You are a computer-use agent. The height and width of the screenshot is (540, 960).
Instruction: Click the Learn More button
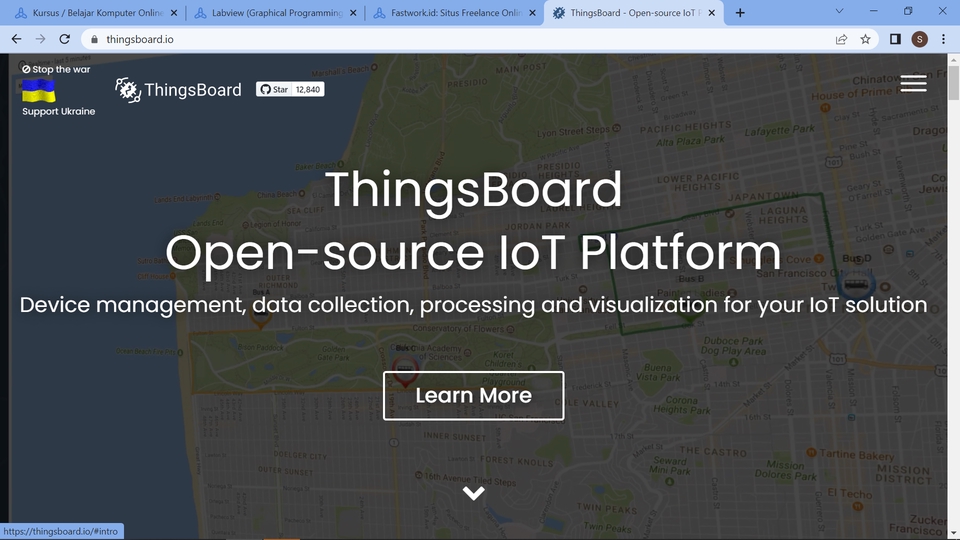point(473,396)
